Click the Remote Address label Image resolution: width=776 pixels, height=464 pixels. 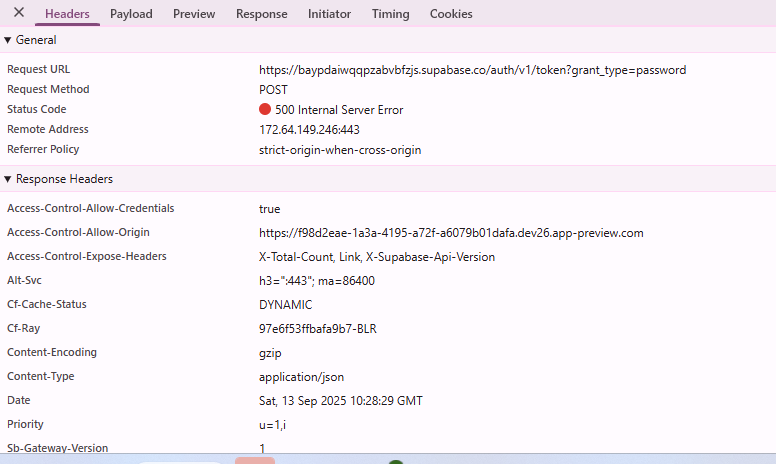[x=48, y=129]
